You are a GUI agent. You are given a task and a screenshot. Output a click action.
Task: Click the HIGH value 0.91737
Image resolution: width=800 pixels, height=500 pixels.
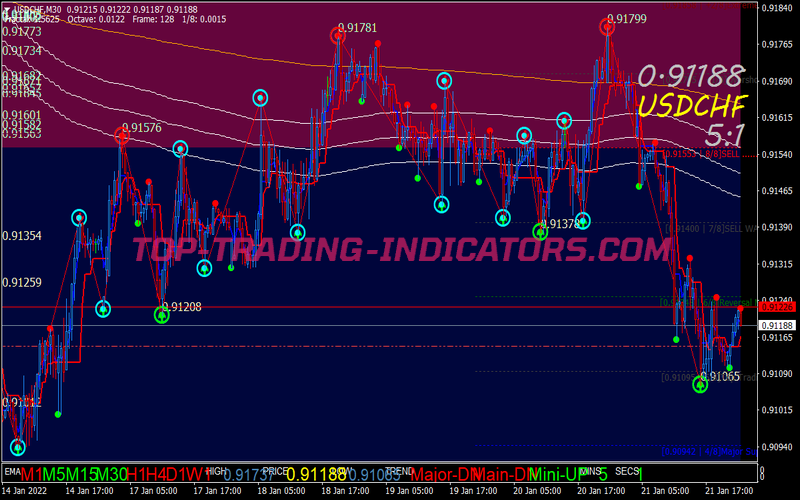[248, 475]
